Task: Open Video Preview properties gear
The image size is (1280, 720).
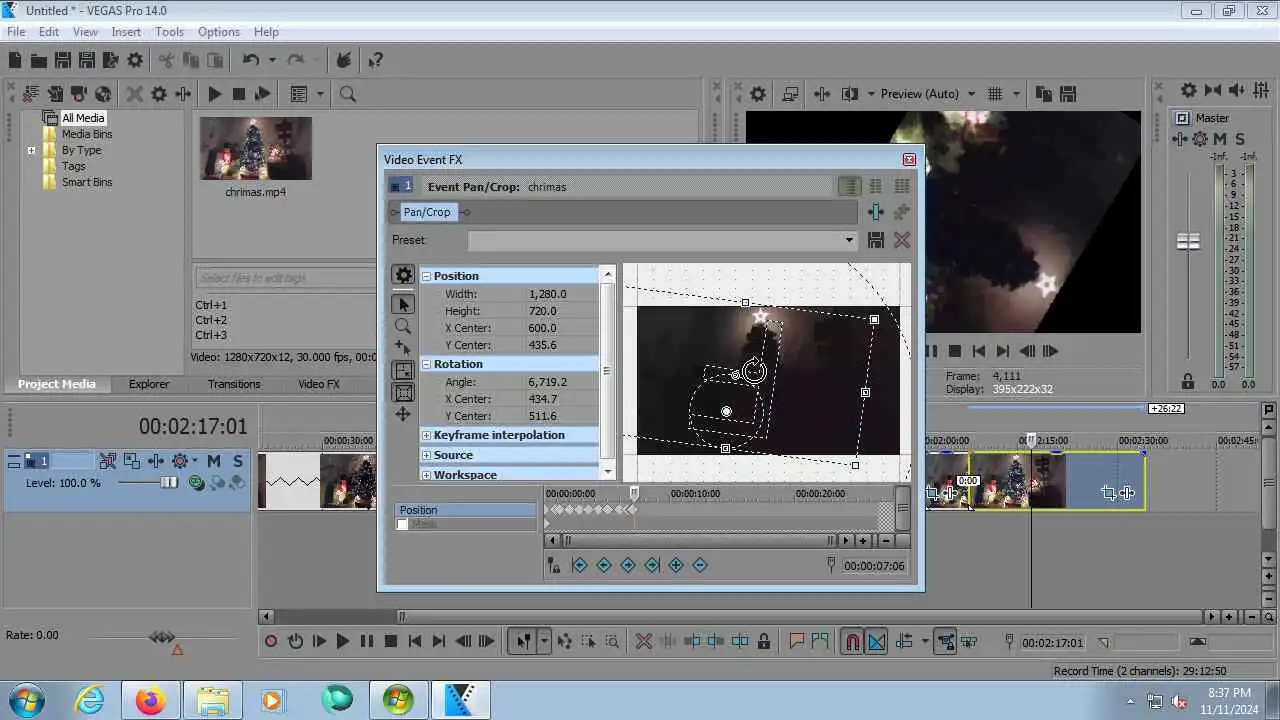Action: 758,94
